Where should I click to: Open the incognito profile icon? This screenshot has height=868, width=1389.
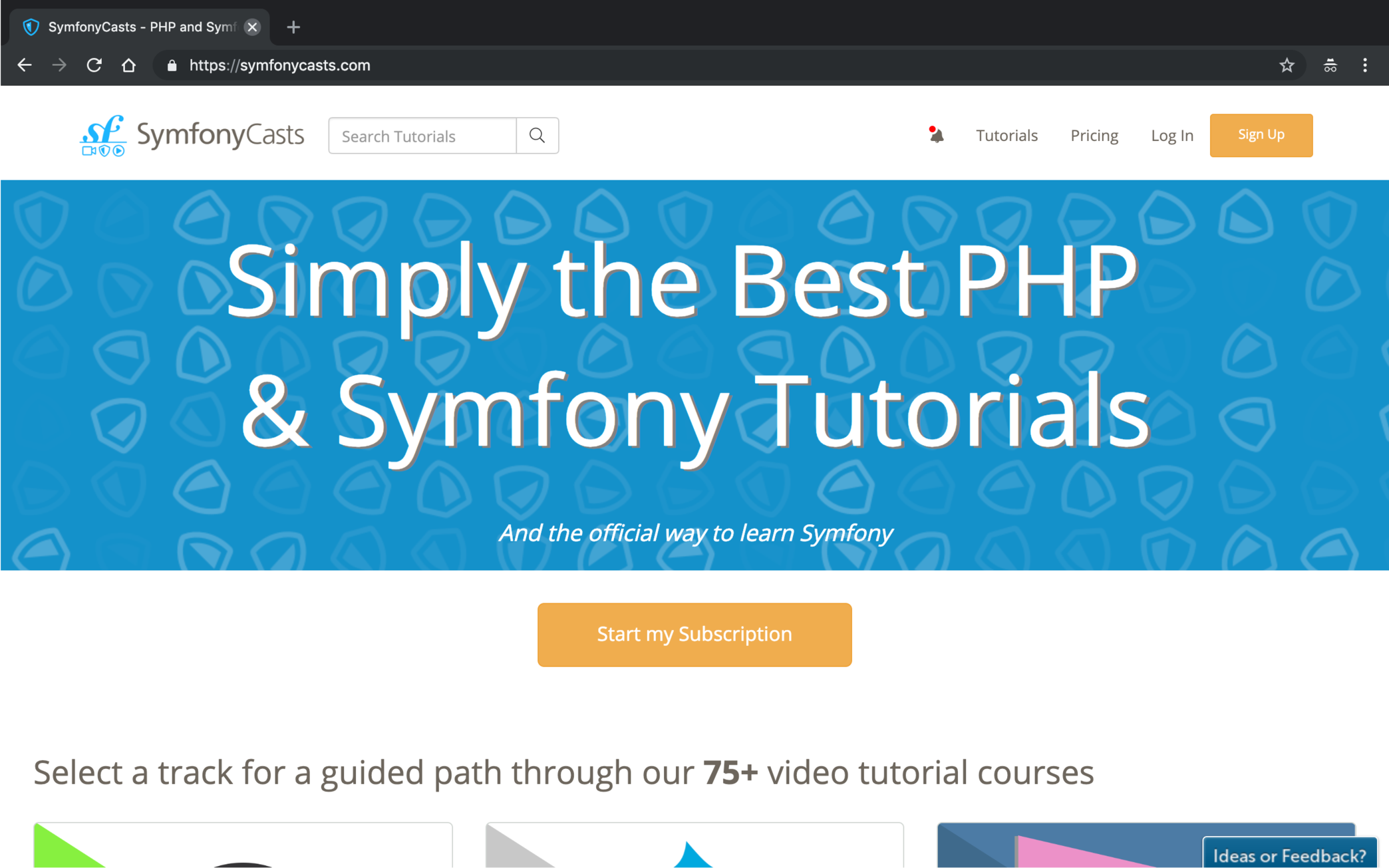(1330, 65)
